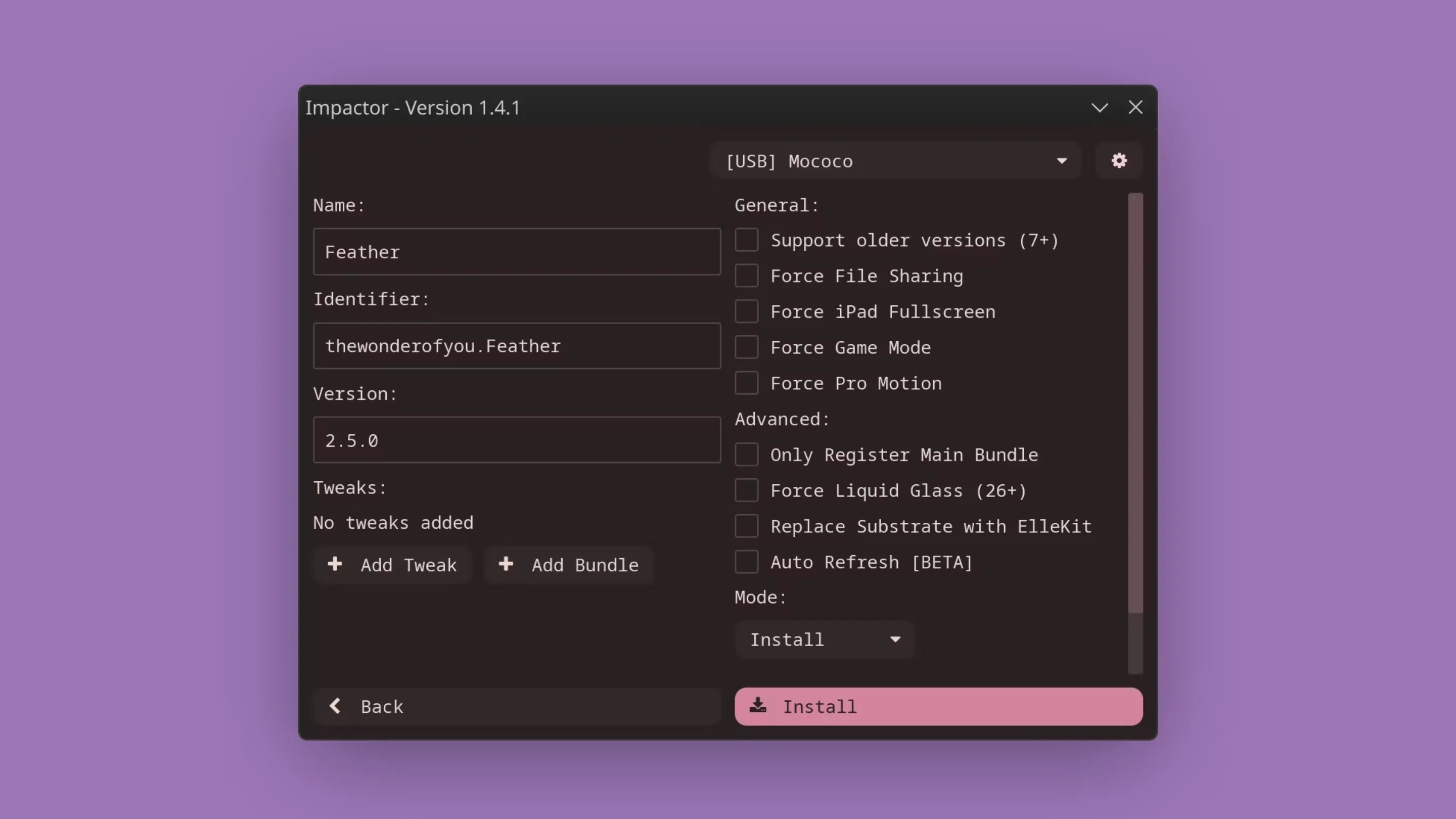The image size is (1456, 819).
Task: Open the [USB] Mococo device dropdown
Action: [896, 161]
